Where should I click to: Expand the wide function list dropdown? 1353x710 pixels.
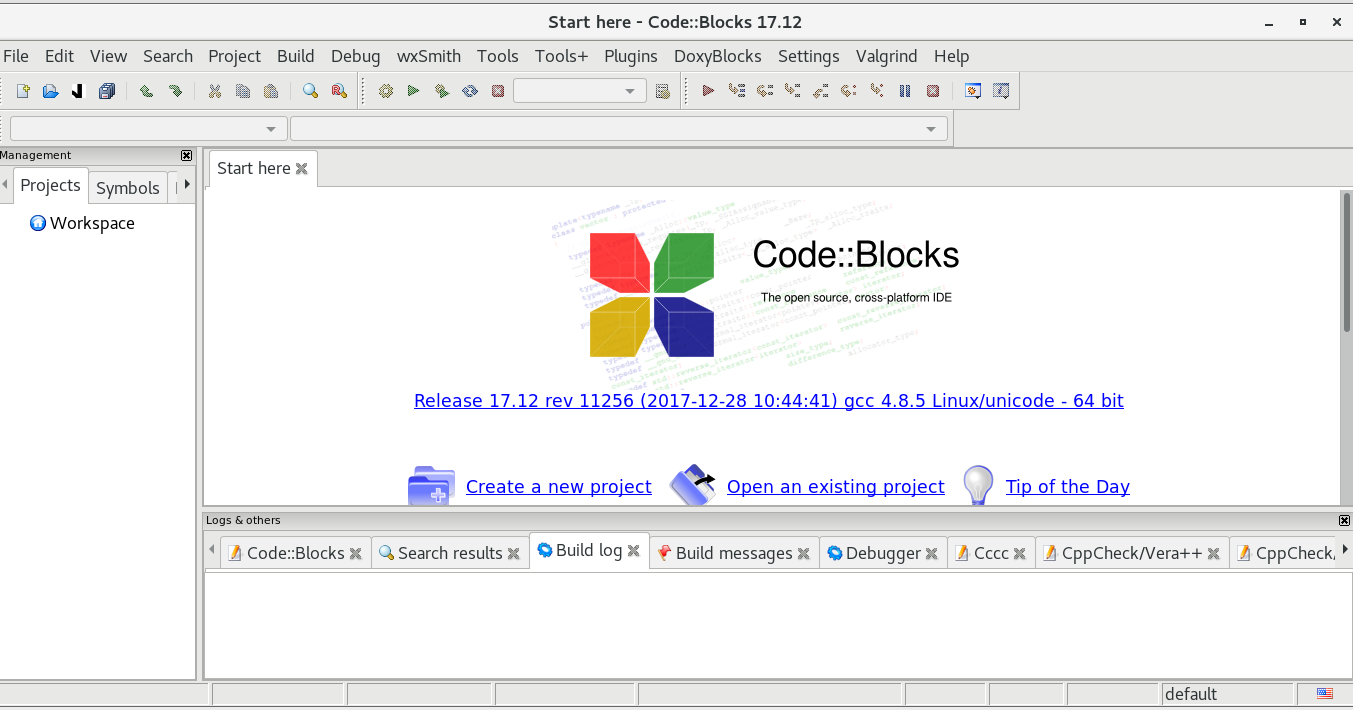click(617, 129)
